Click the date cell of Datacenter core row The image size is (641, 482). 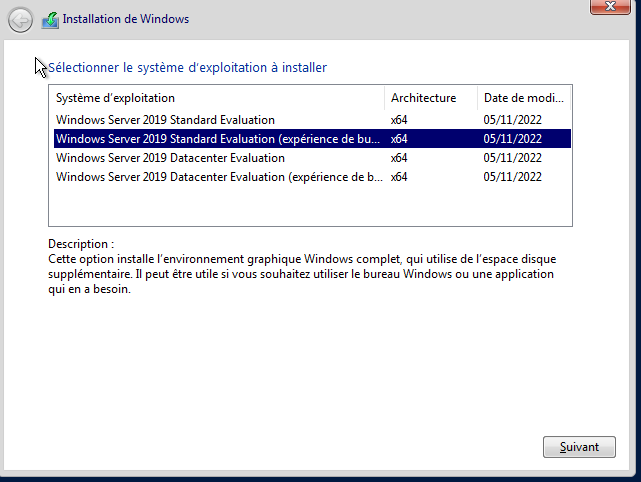512,158
